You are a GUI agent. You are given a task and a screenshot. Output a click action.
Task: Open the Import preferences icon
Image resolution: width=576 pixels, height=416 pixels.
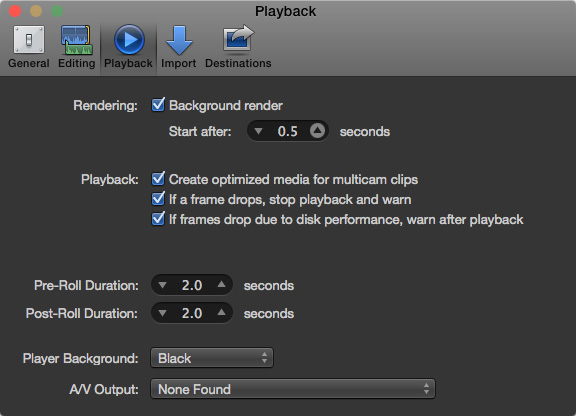coord(179,40)
